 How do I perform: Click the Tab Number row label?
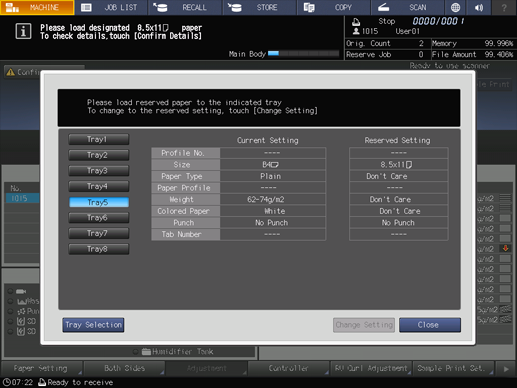click(186, 235)
